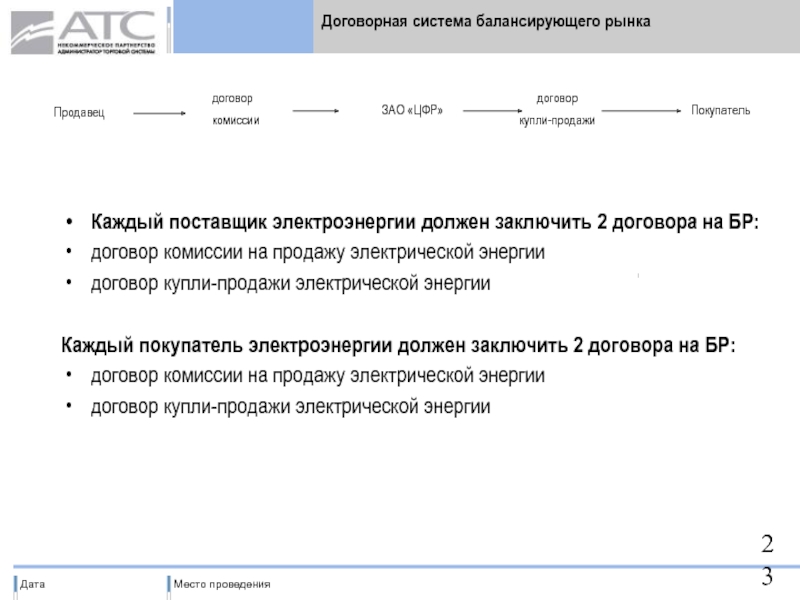Select heading 'Каждый покупатель электроэнергии должен заключить'

pos(398,345)
